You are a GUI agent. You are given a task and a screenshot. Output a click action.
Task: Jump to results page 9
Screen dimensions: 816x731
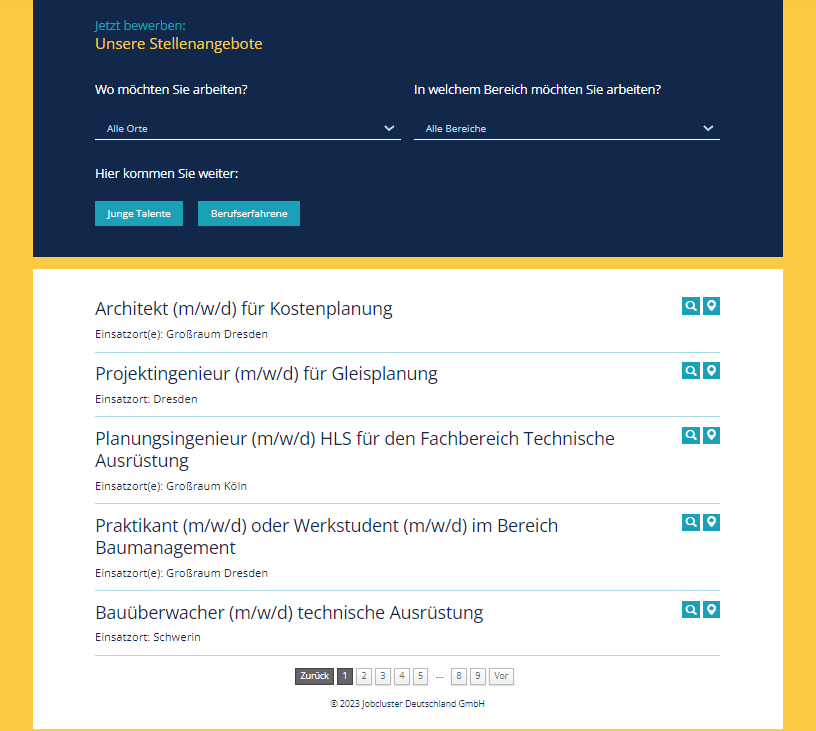478,676
